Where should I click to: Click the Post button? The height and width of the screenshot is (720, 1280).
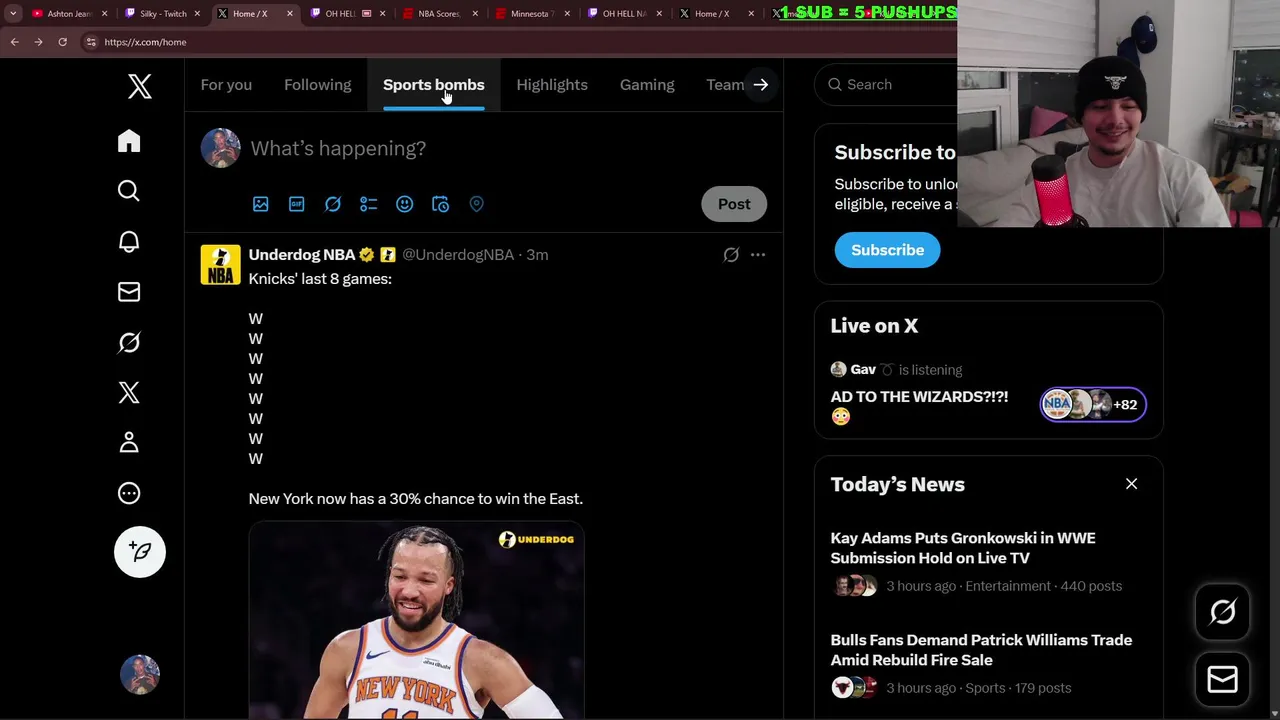coord(734,204)
